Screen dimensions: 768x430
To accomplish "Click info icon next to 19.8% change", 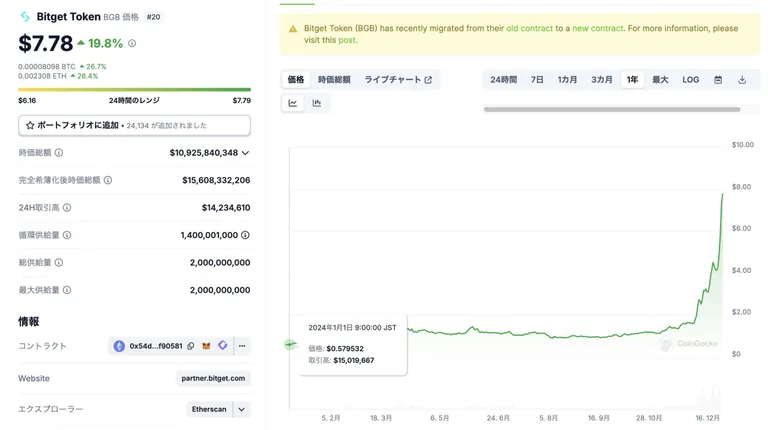I will pos(132,43).
